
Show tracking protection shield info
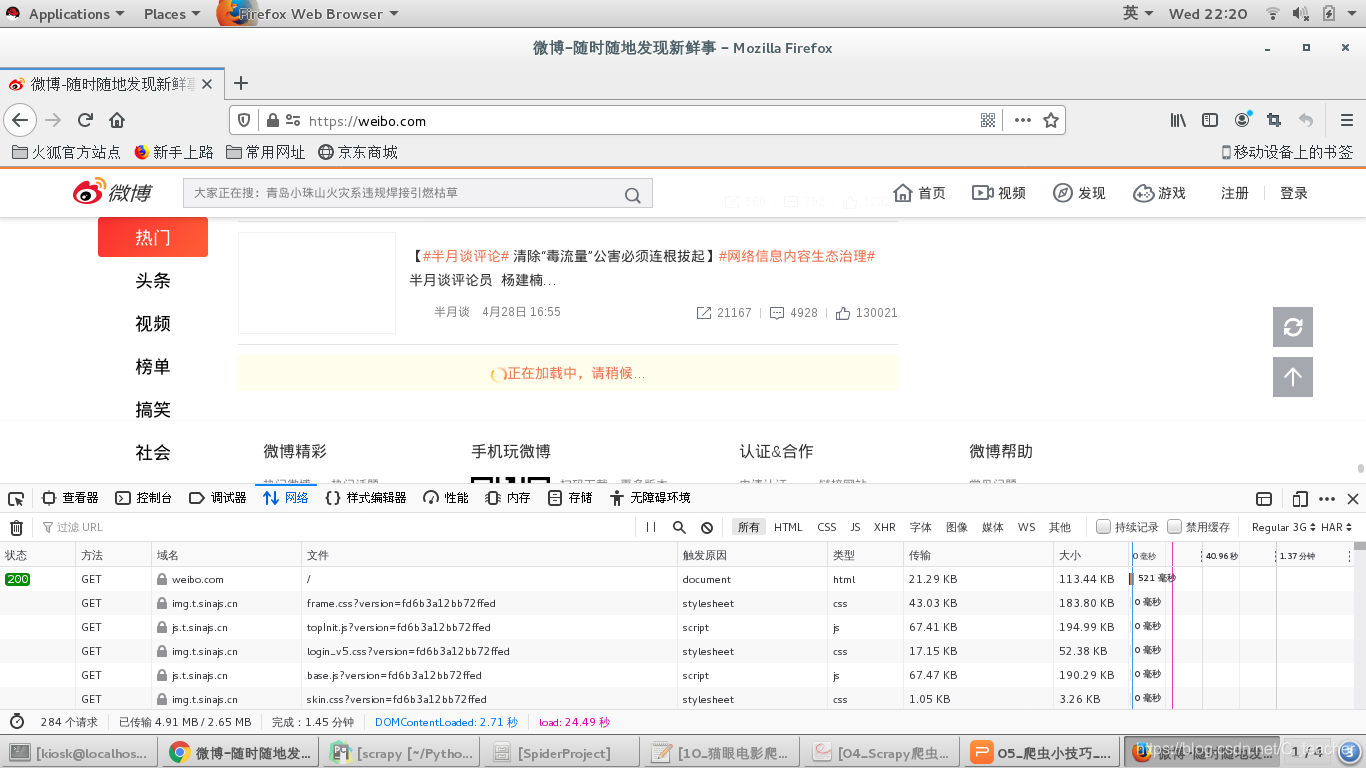pos(244,120)
